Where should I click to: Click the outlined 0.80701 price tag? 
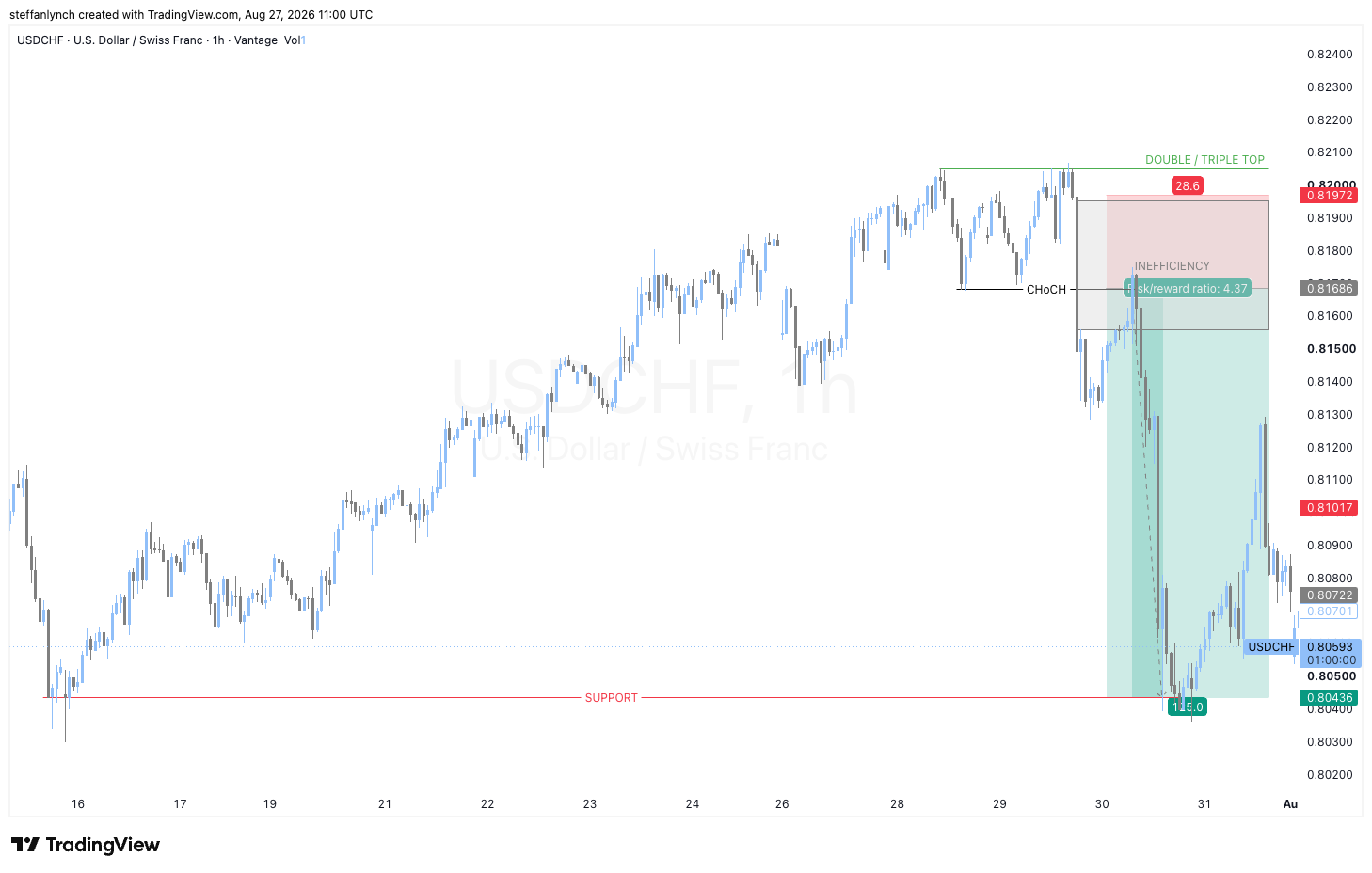click(1329, 611)
